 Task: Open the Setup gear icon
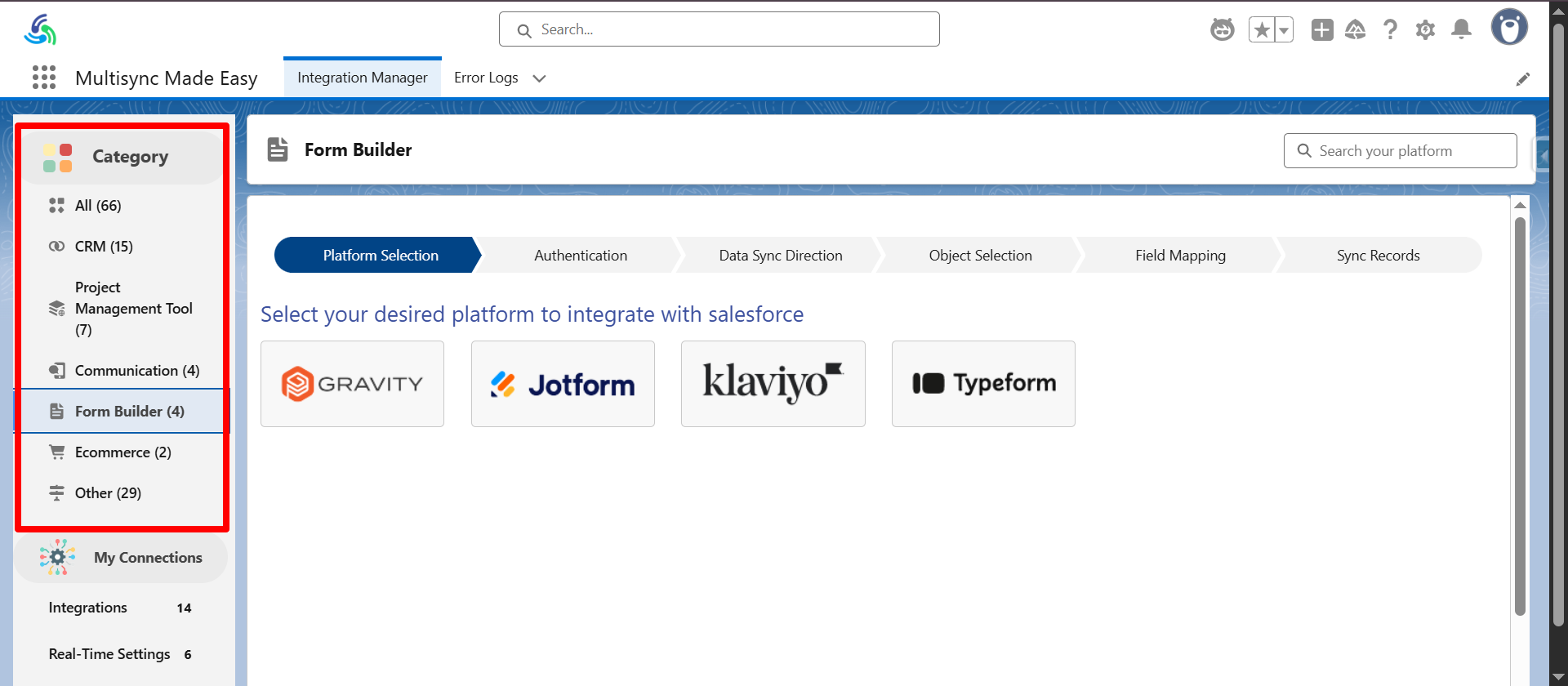point(1425,30)
